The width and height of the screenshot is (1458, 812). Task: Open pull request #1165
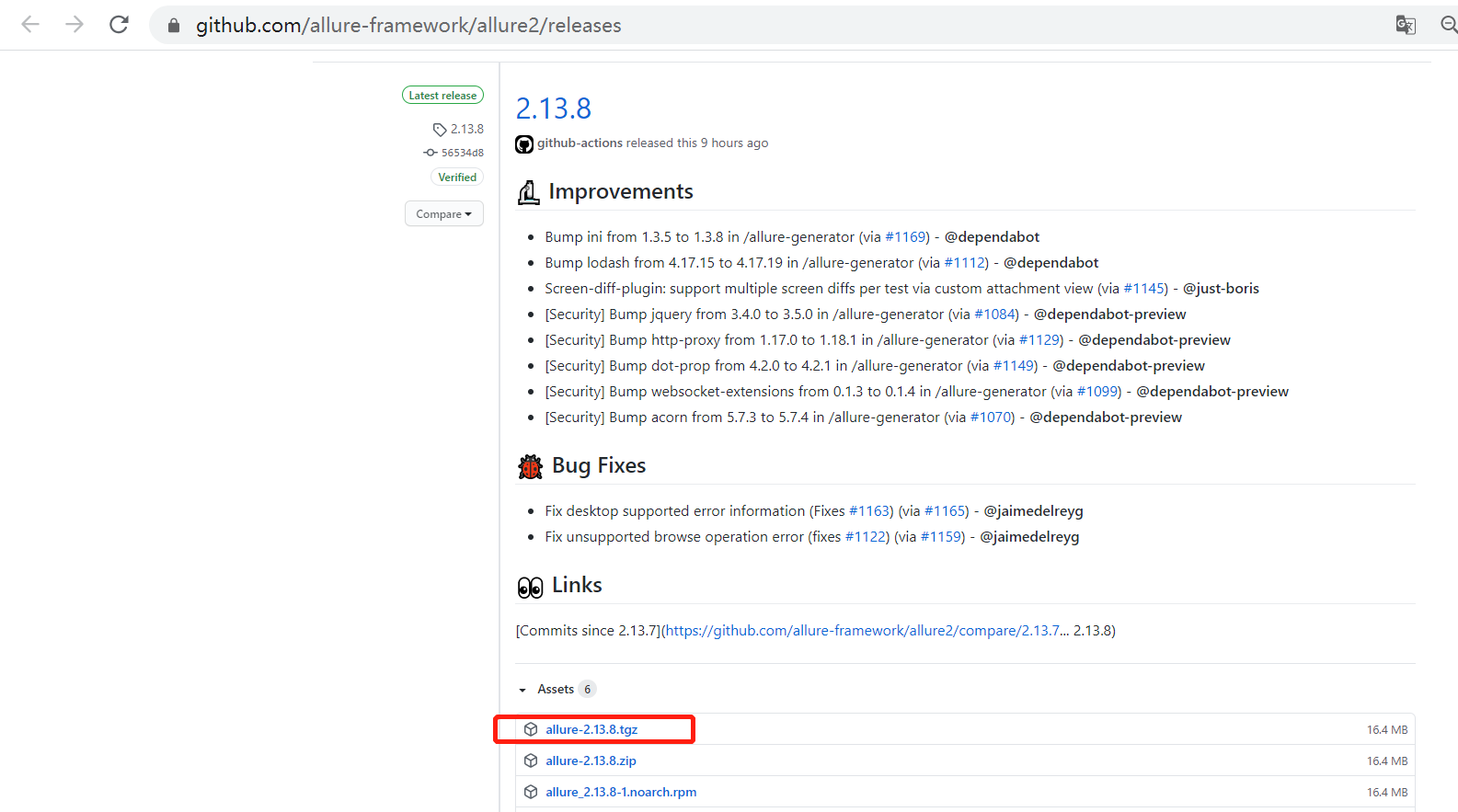click(946, 511)
